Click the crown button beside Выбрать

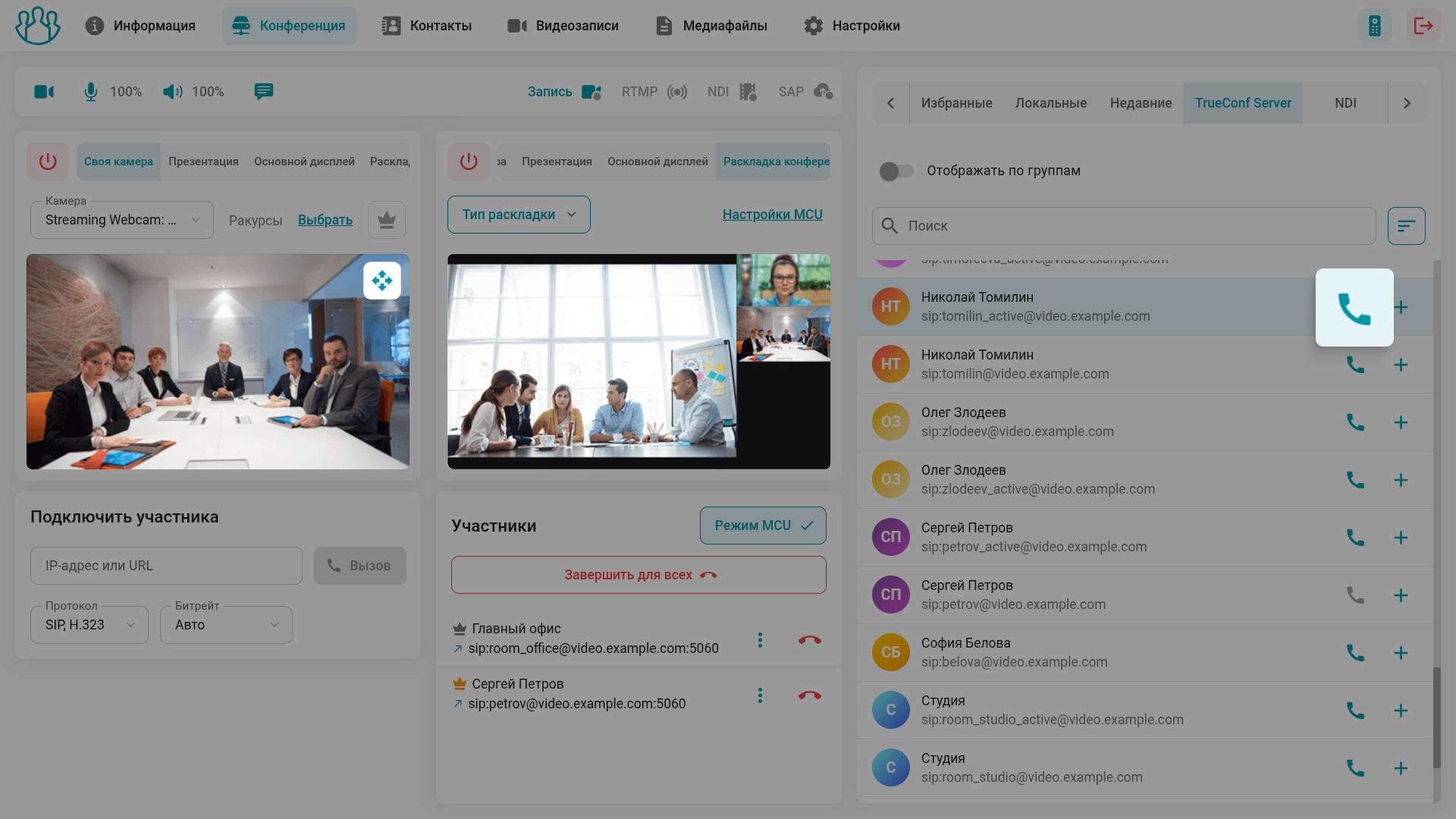click(387, 220)
